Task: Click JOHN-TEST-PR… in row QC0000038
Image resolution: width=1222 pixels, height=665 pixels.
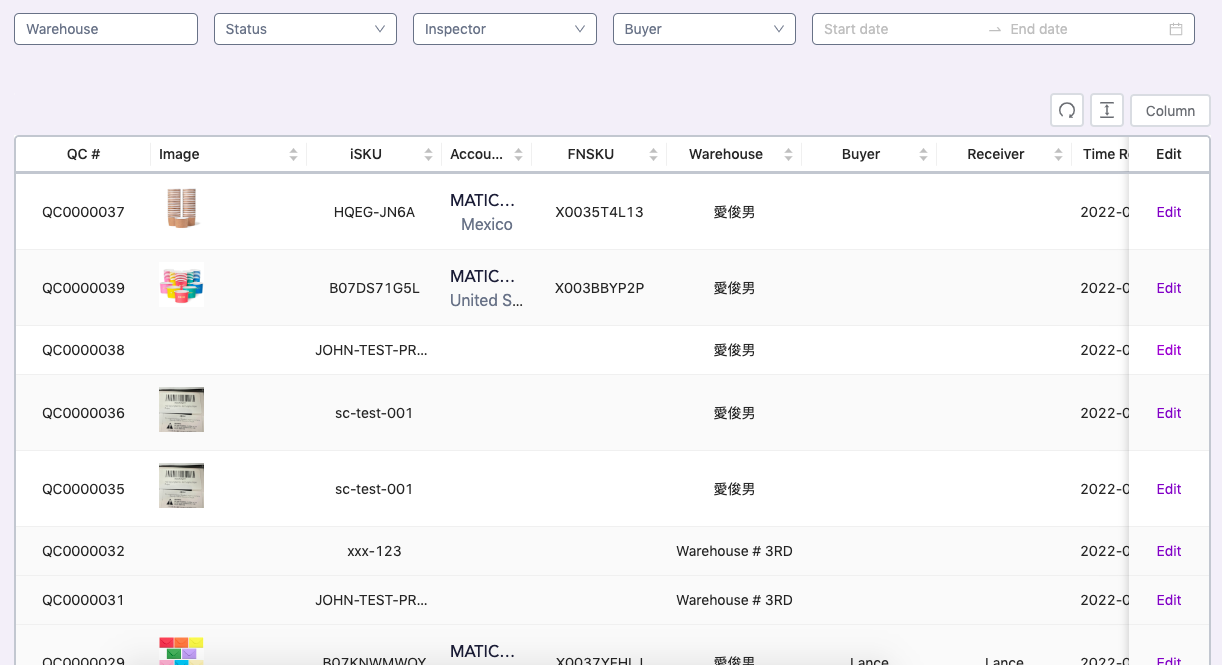Action: [371, 350]
